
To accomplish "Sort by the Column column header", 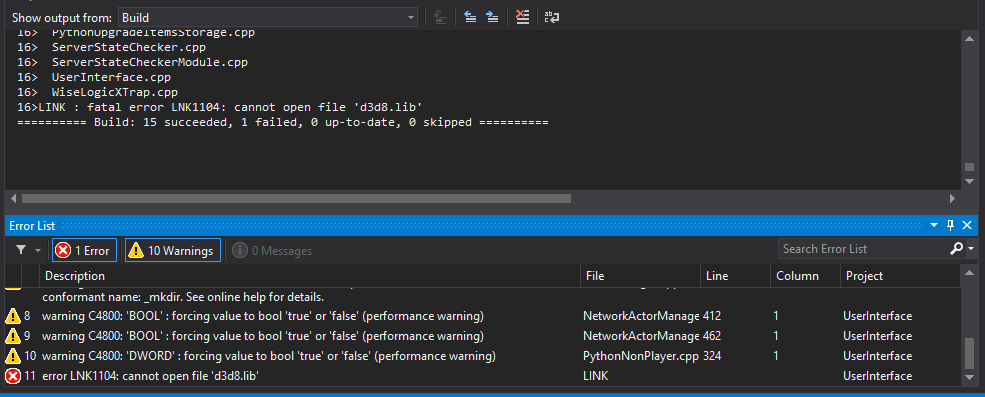I will coord(805,276).
